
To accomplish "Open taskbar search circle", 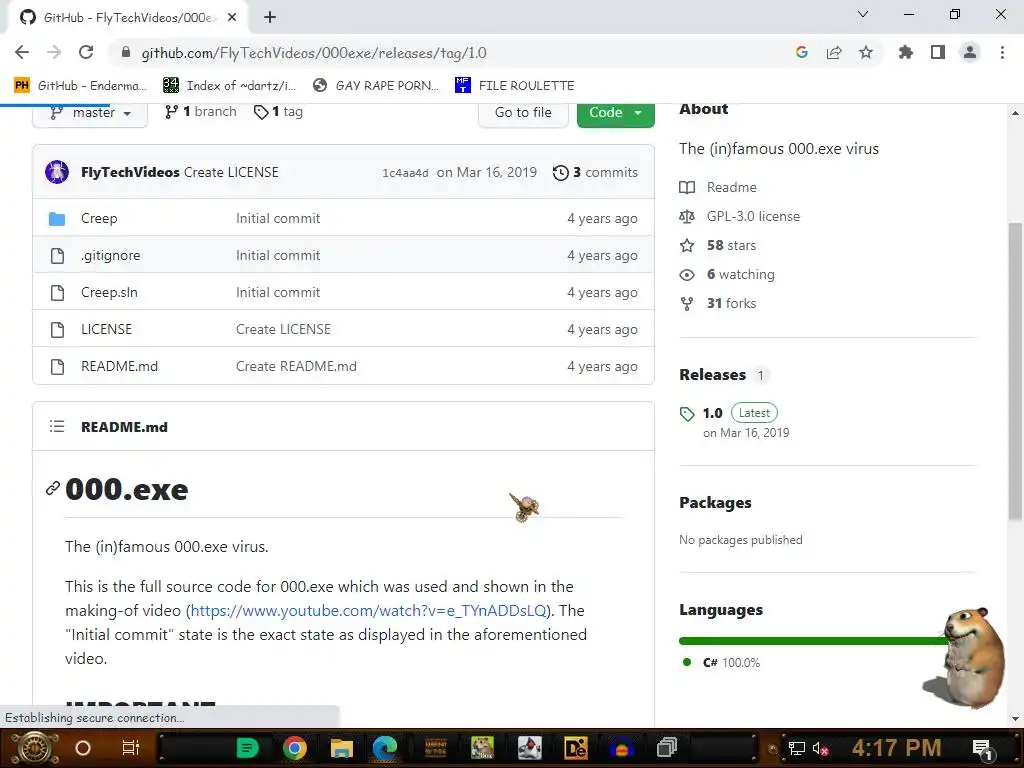I will point(83,748).
